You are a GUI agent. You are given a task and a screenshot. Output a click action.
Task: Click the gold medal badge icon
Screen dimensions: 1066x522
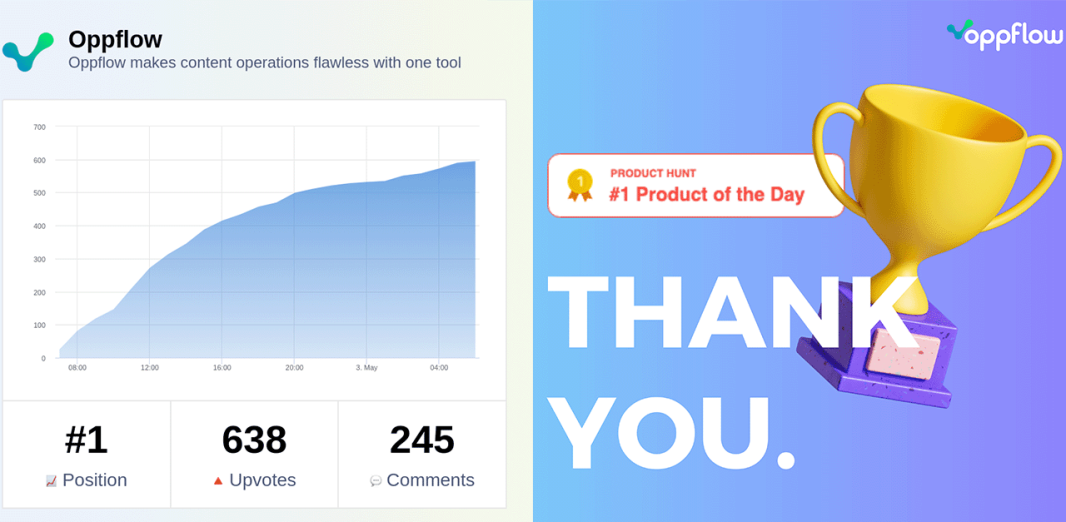pos(580,186)
